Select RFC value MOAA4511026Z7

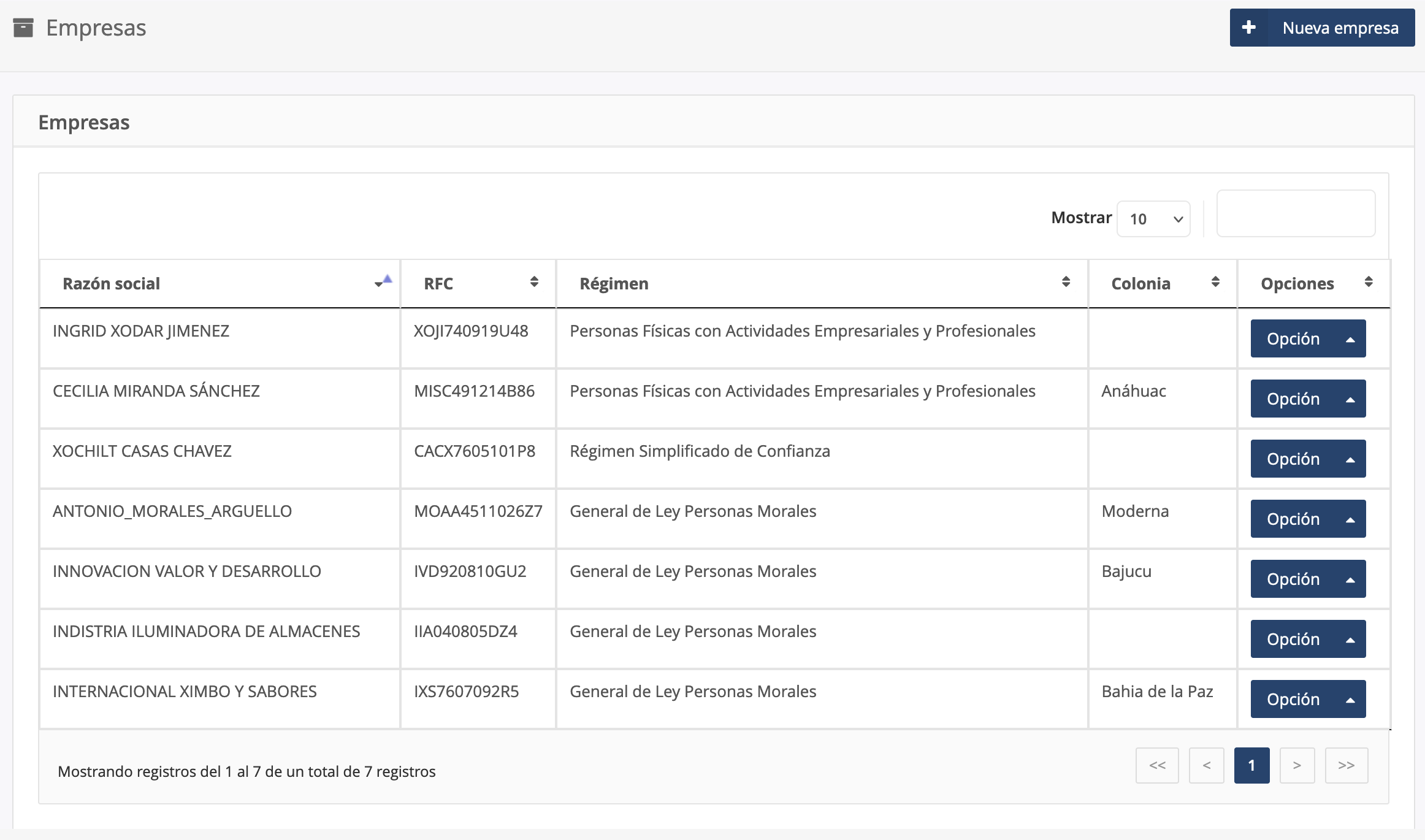478,511
